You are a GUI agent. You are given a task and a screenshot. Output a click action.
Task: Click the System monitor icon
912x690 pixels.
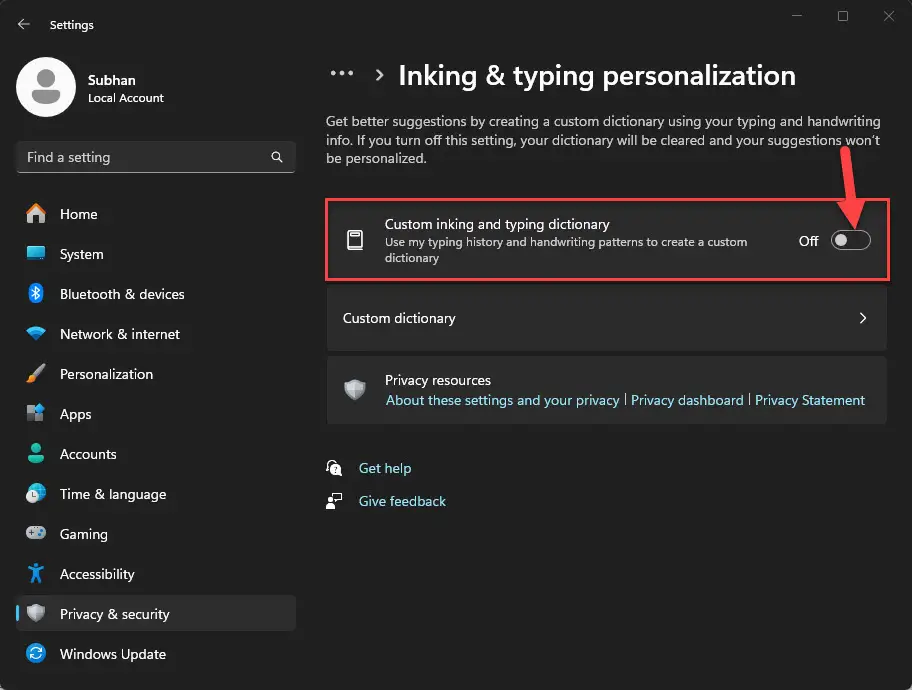pyautogui.click(x=36, y=253)
